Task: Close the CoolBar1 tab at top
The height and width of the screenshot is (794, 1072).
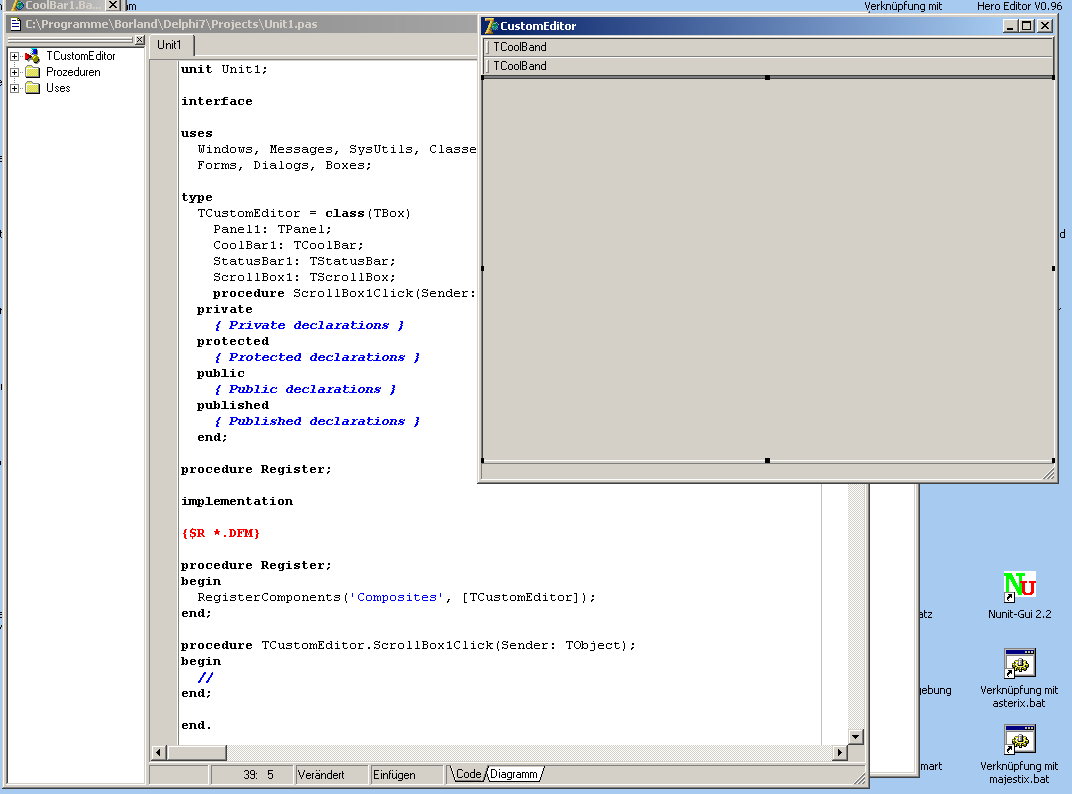Action: (113, 6)
